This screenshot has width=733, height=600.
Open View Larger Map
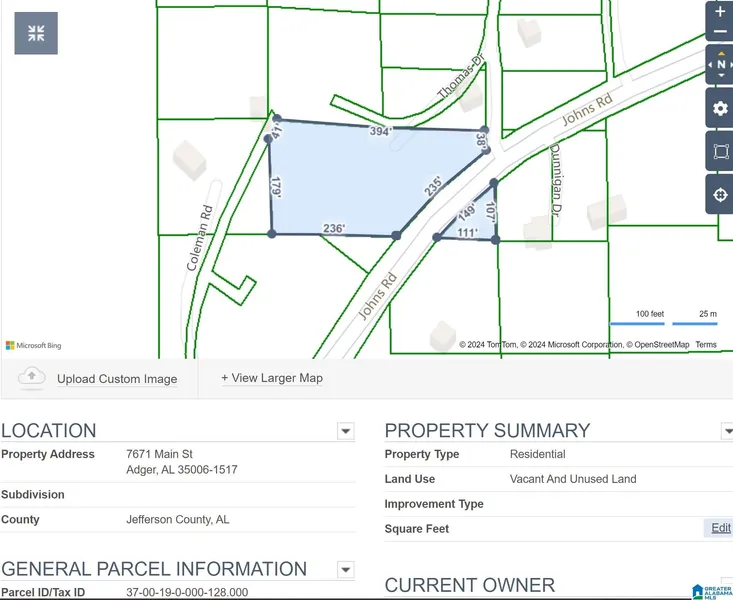[271, 378]
